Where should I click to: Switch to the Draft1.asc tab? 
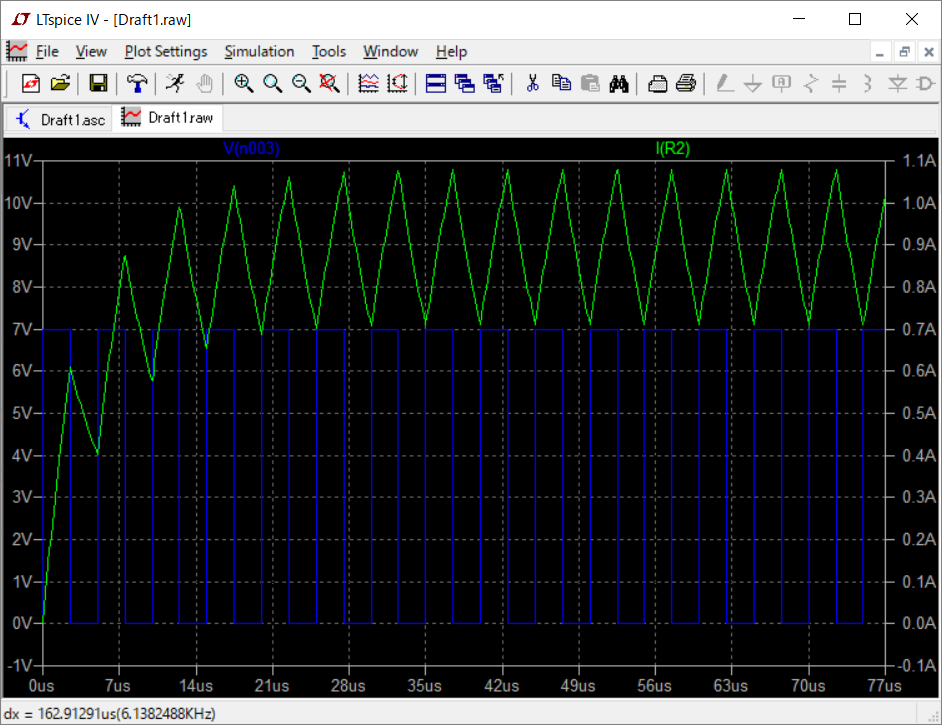click(x=60, y=120)
